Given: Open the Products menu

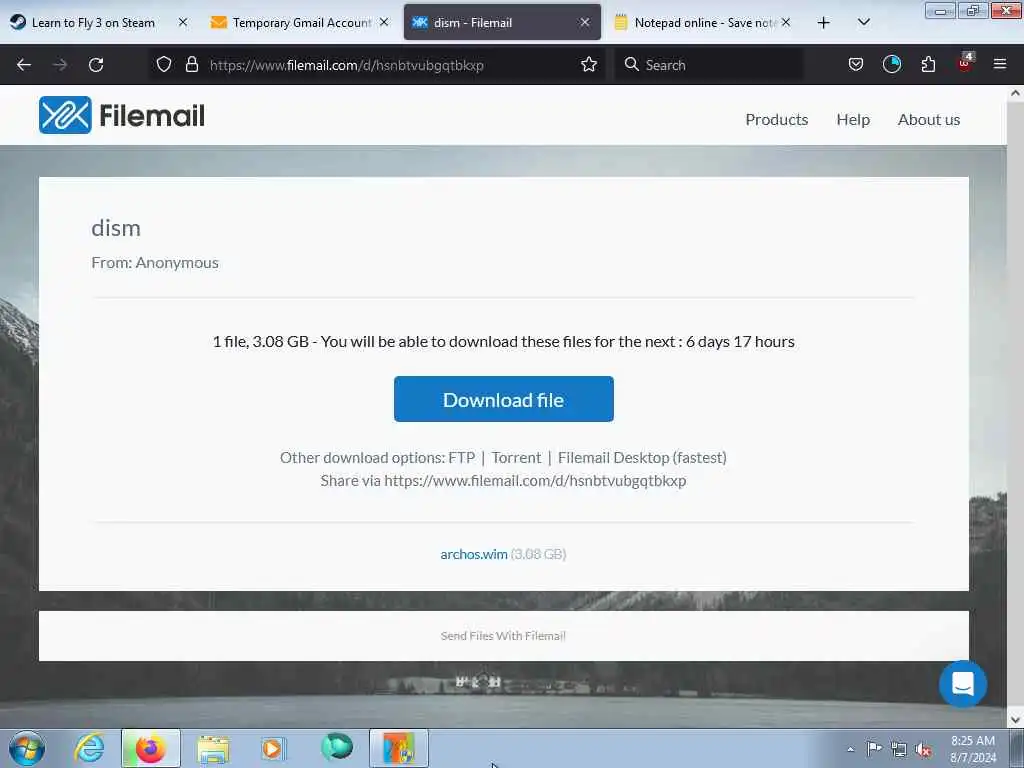Looking at the screenshot, I should point(776,120).
